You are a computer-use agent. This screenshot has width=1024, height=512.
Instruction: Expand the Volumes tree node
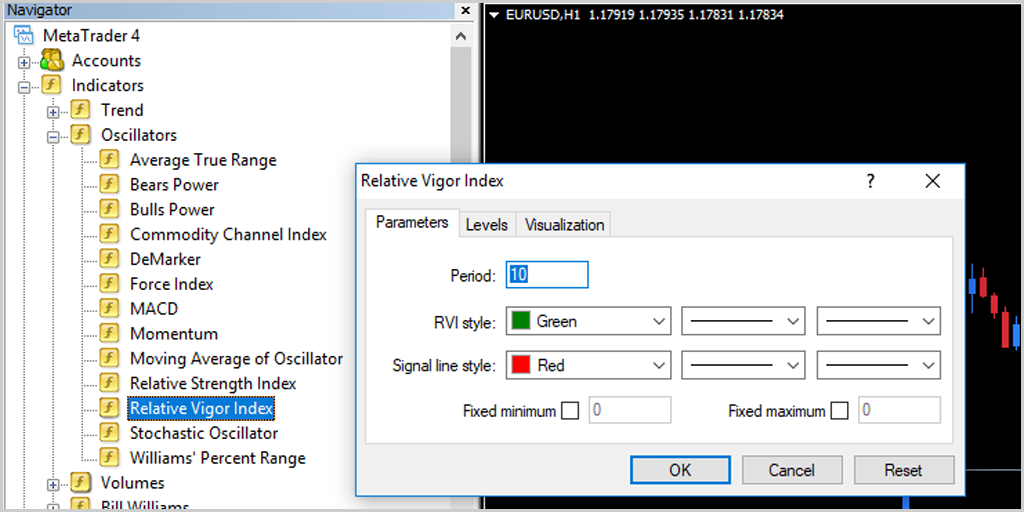54,485
